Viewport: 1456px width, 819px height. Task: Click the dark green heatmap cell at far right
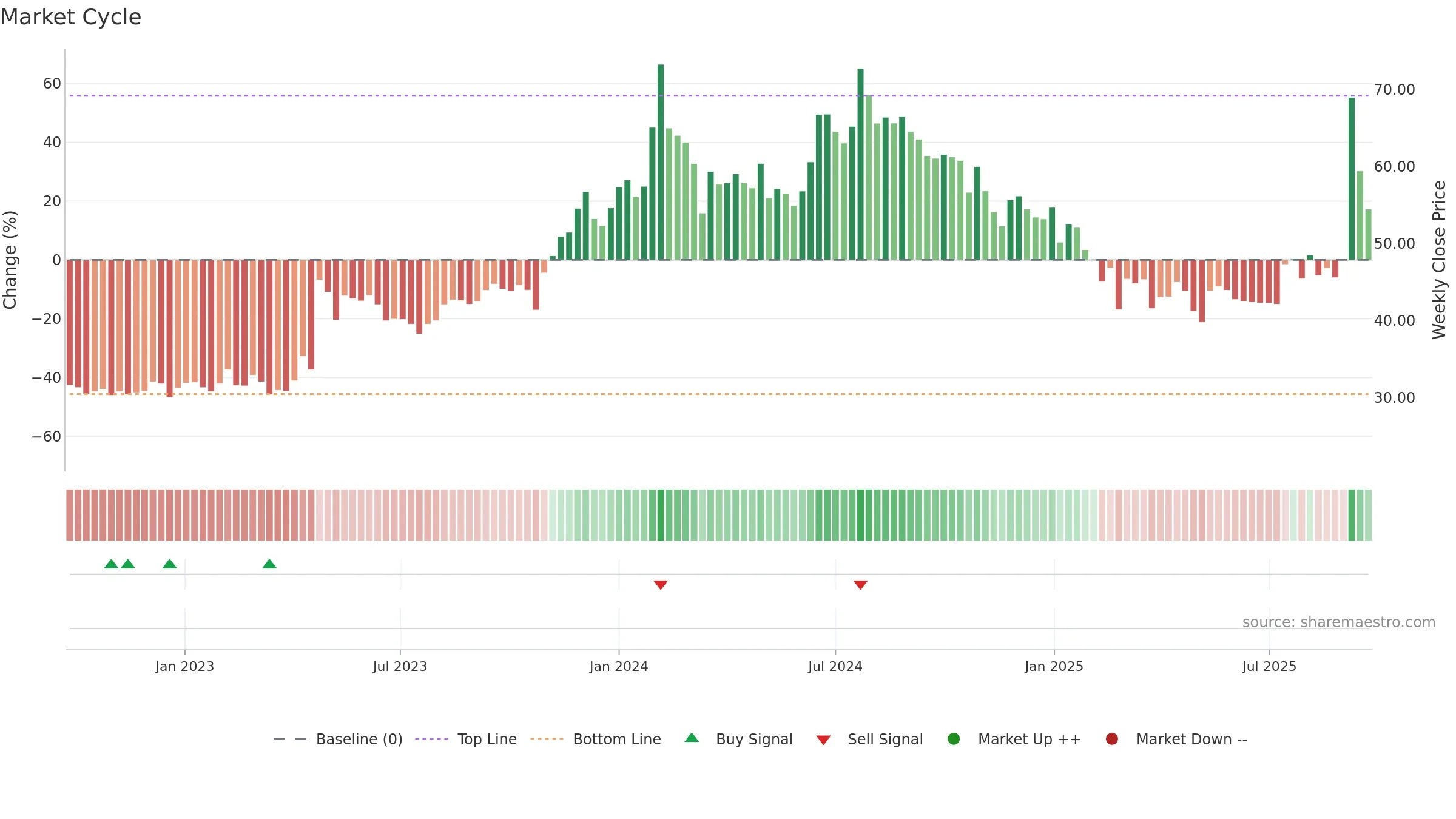point(1352,515)
